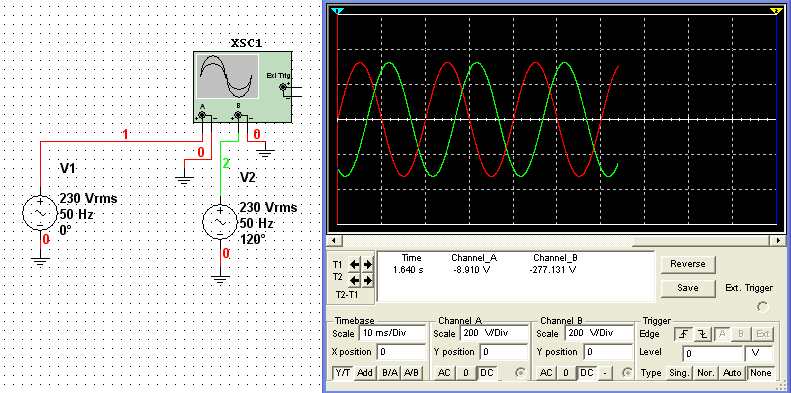Shift T2 cursor left with arrow
The image size is (791, 393).
[355, 279]
